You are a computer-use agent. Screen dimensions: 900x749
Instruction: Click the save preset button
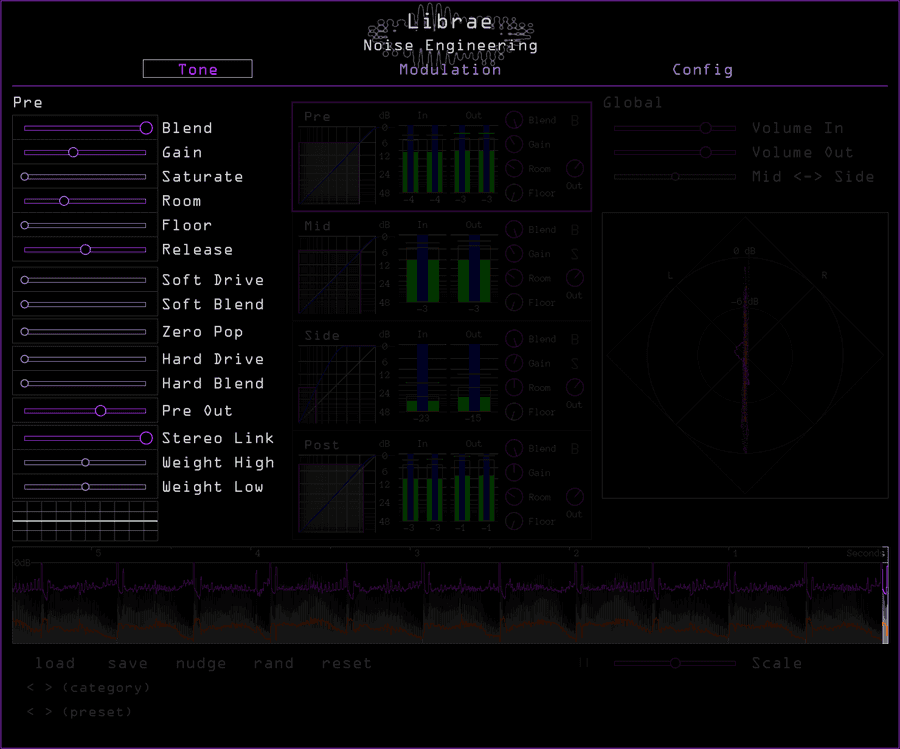(x=127, y=663)
